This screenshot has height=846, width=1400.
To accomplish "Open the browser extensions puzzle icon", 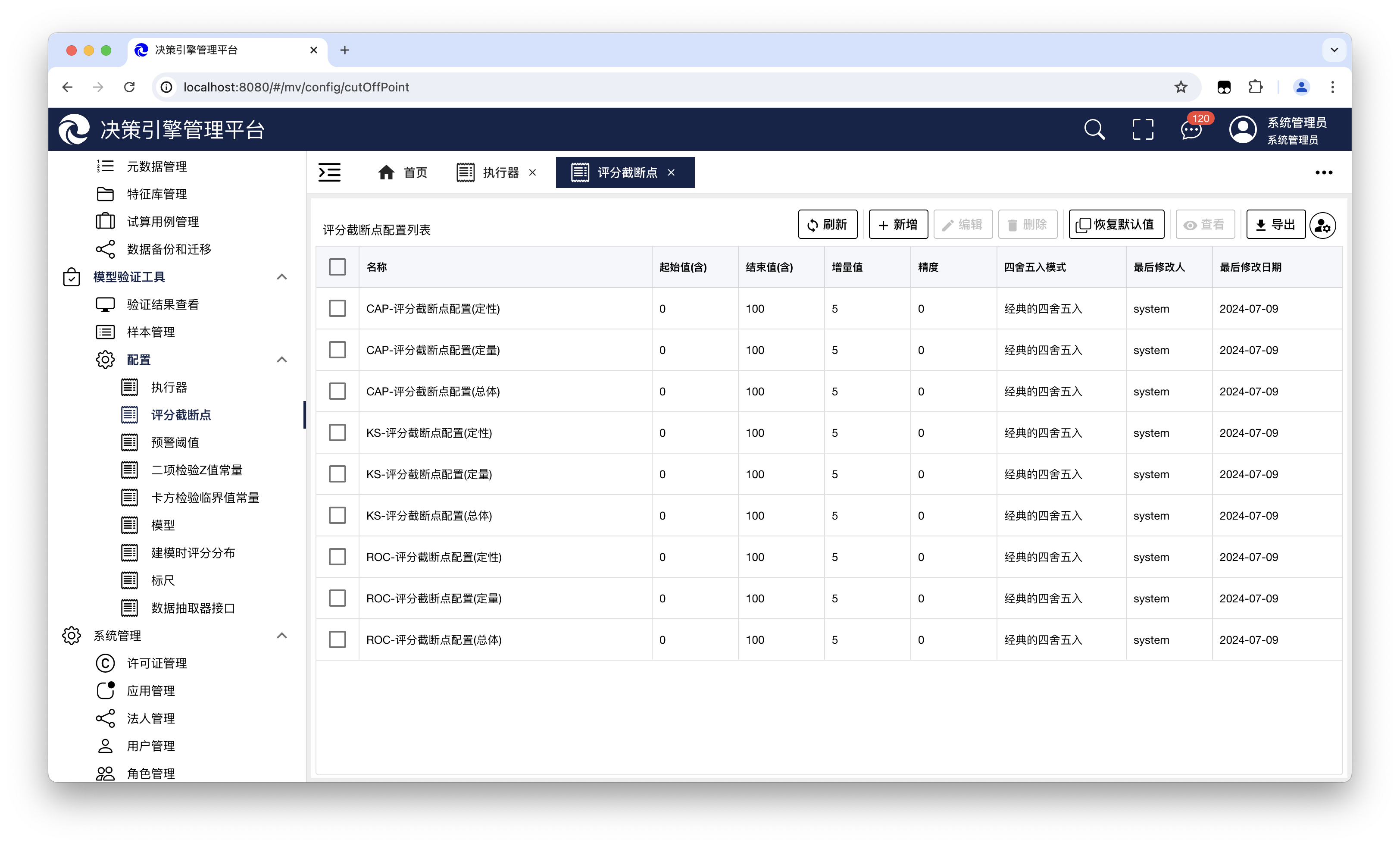I will coord(1255,87).
